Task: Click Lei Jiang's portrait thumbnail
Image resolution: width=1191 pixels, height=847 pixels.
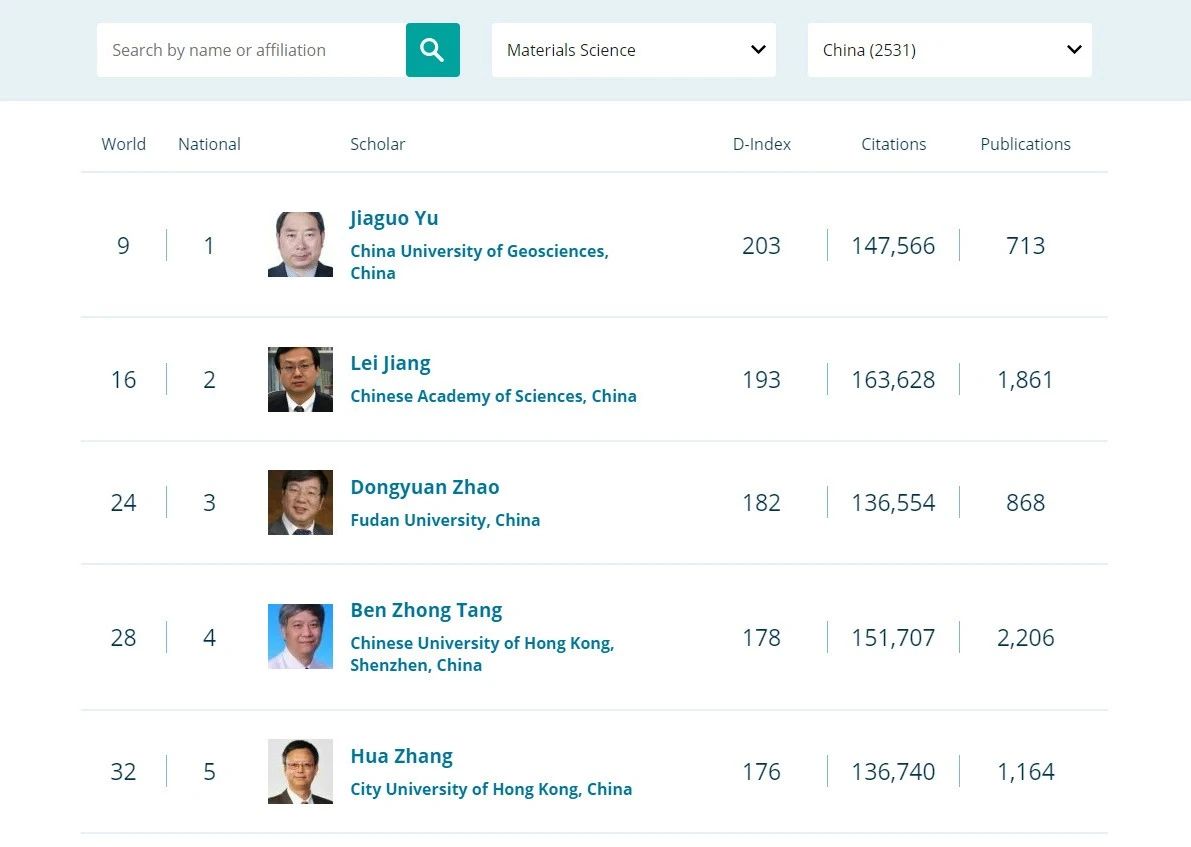Action: click(x=300, y=379)
